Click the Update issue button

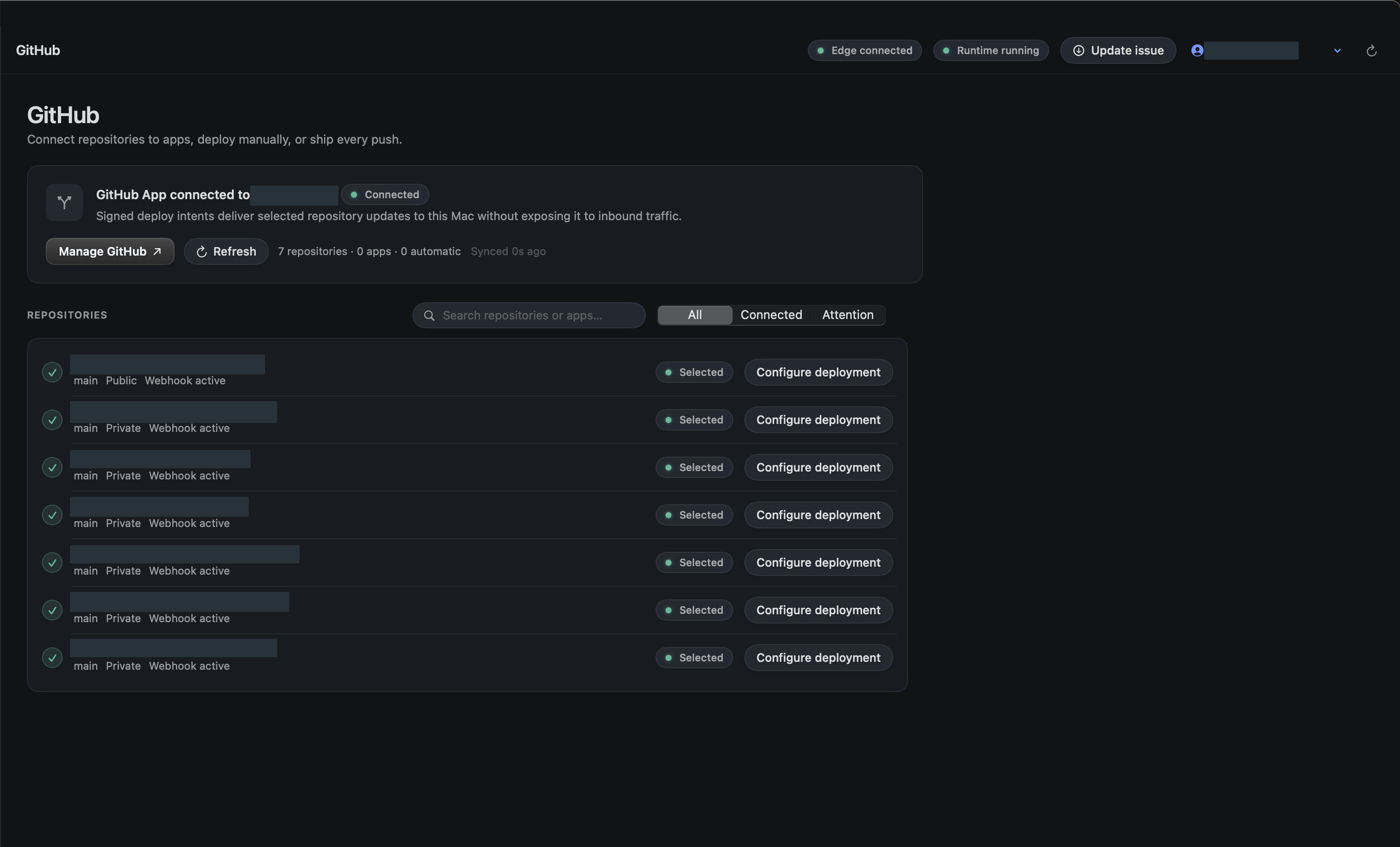click(x=1118, y=50)
